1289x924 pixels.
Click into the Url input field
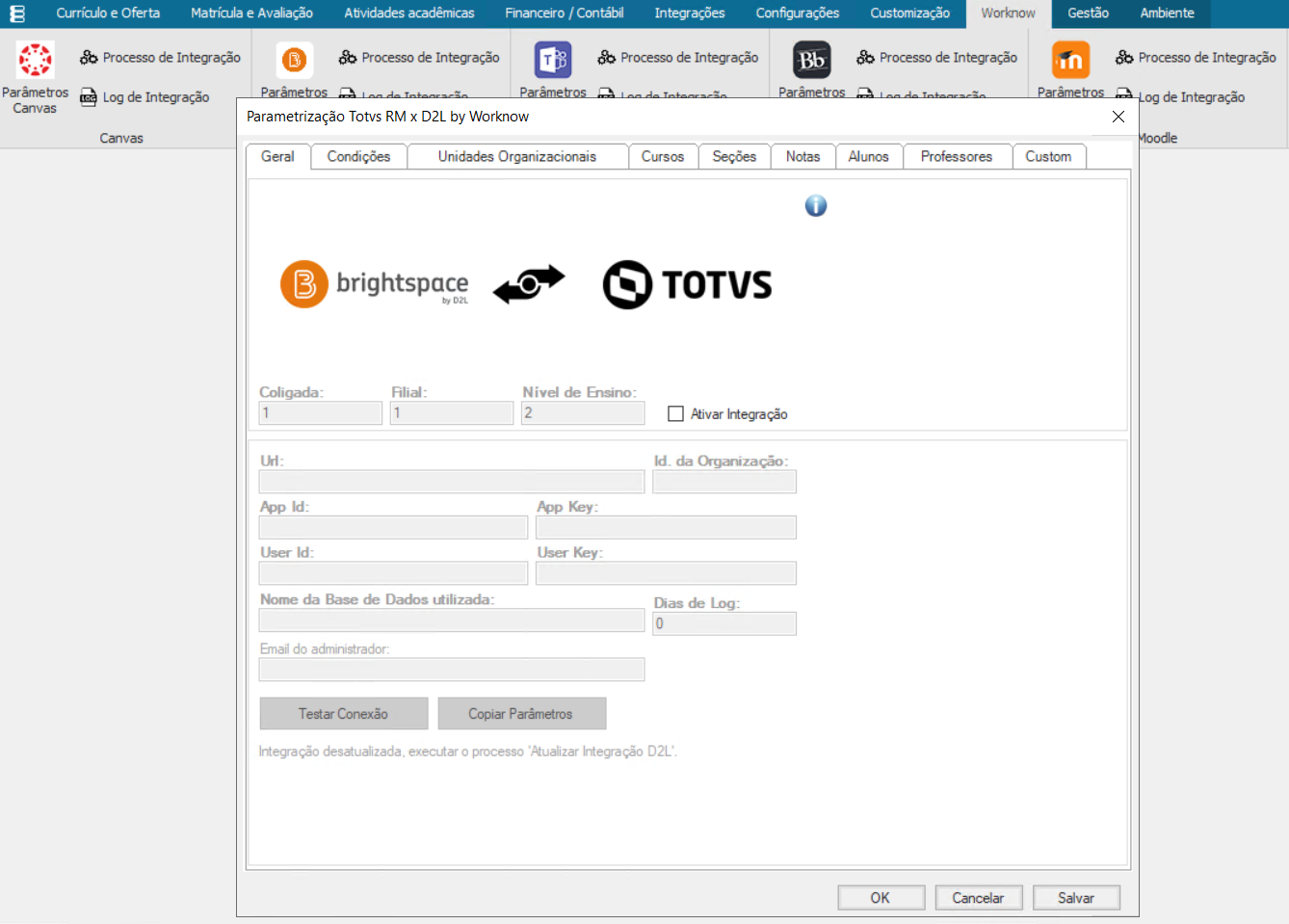point(451,482)
